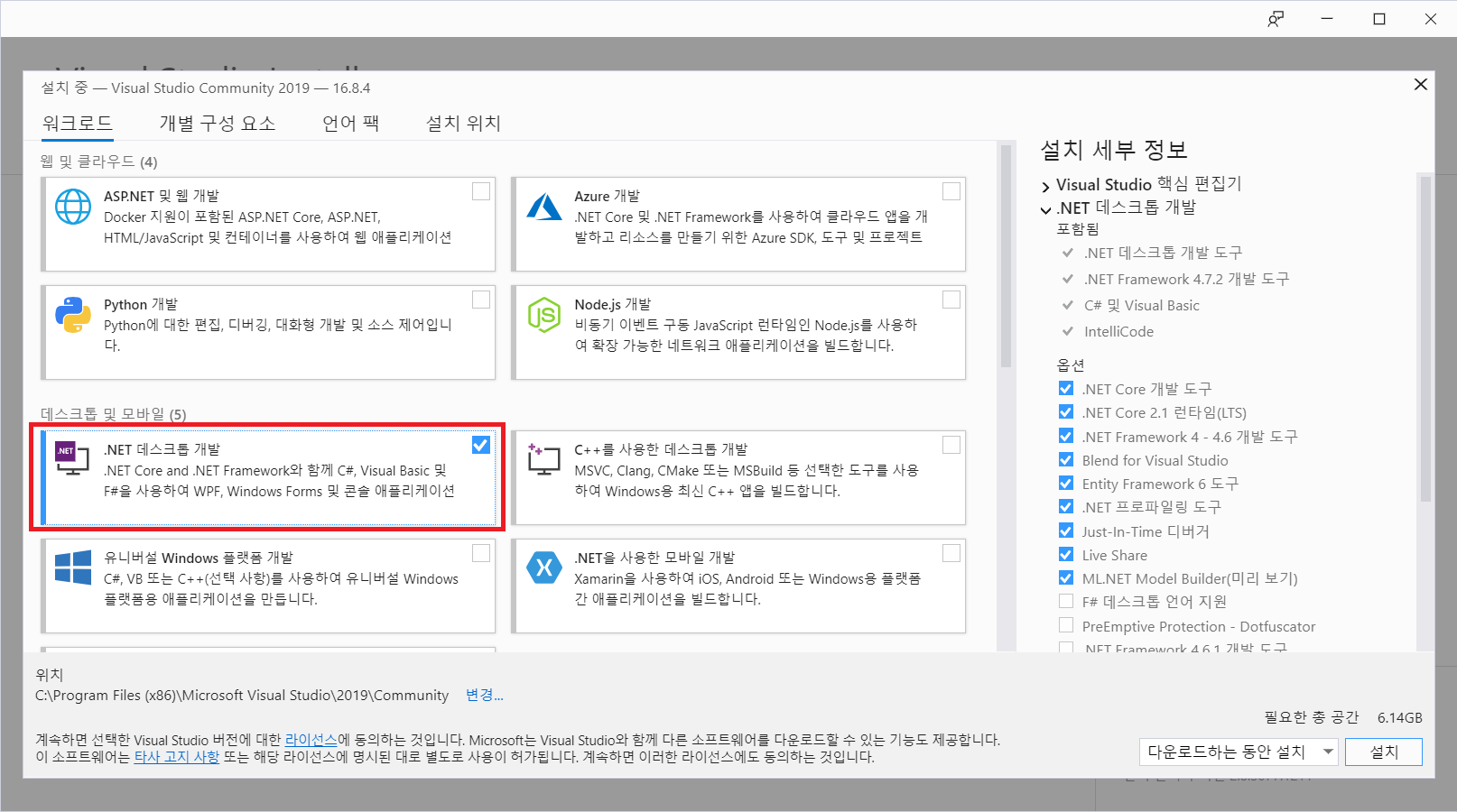This screenshot has width=1457, height=812.
Task: Enable the C++ desktop development checkbox
Action: (951, 445)
